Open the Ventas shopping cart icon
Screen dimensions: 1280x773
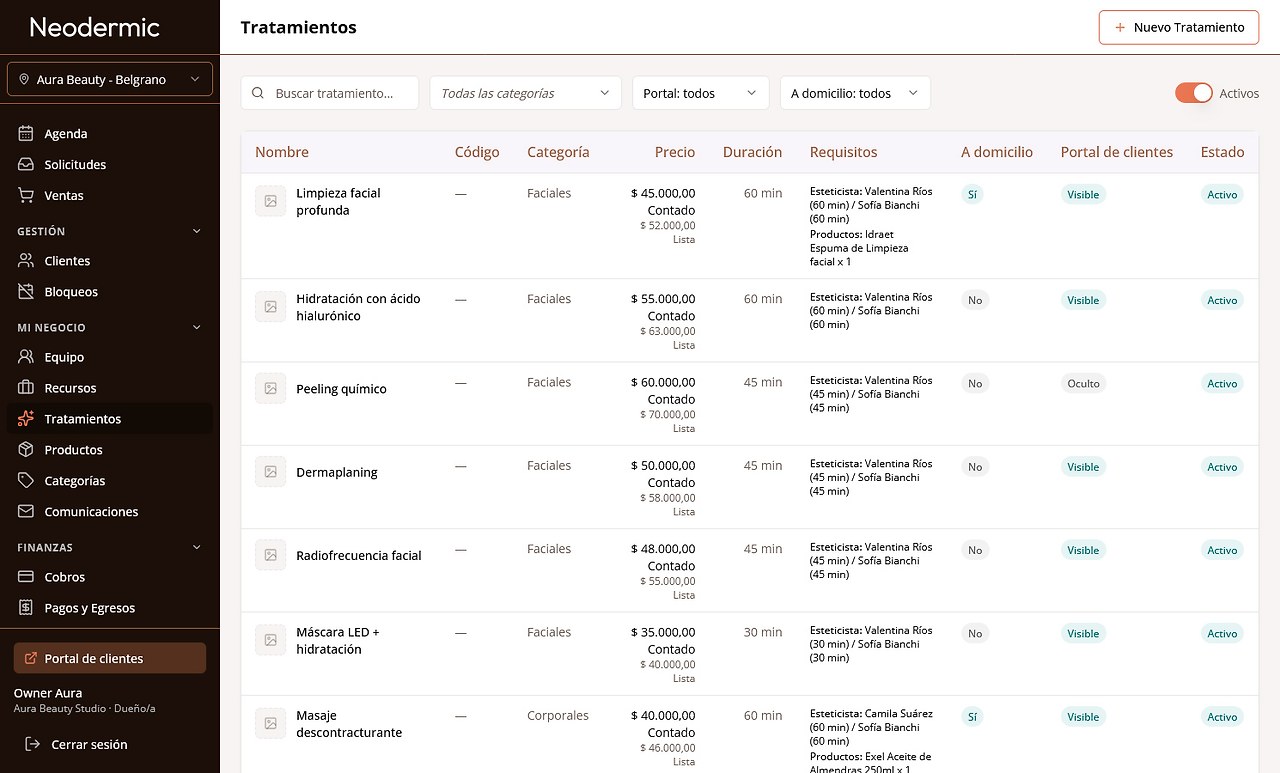pyautogui.click(x=26, y=196)
